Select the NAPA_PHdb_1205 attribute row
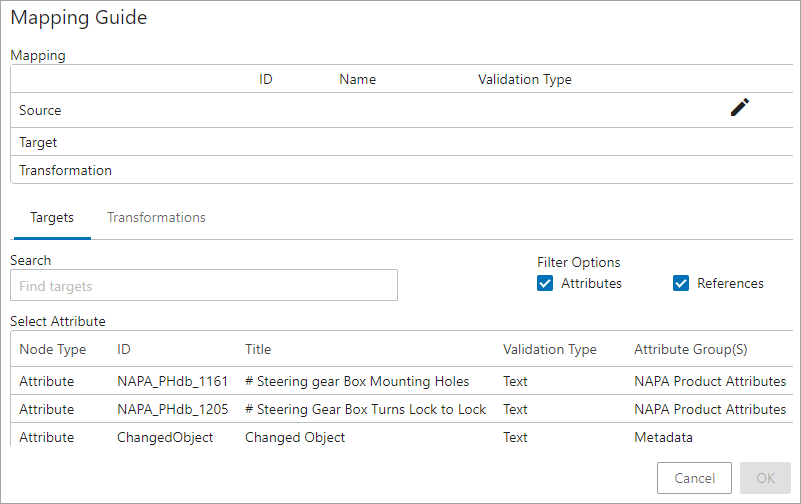This screenshot has width=801, height=504. click(402, 409)
